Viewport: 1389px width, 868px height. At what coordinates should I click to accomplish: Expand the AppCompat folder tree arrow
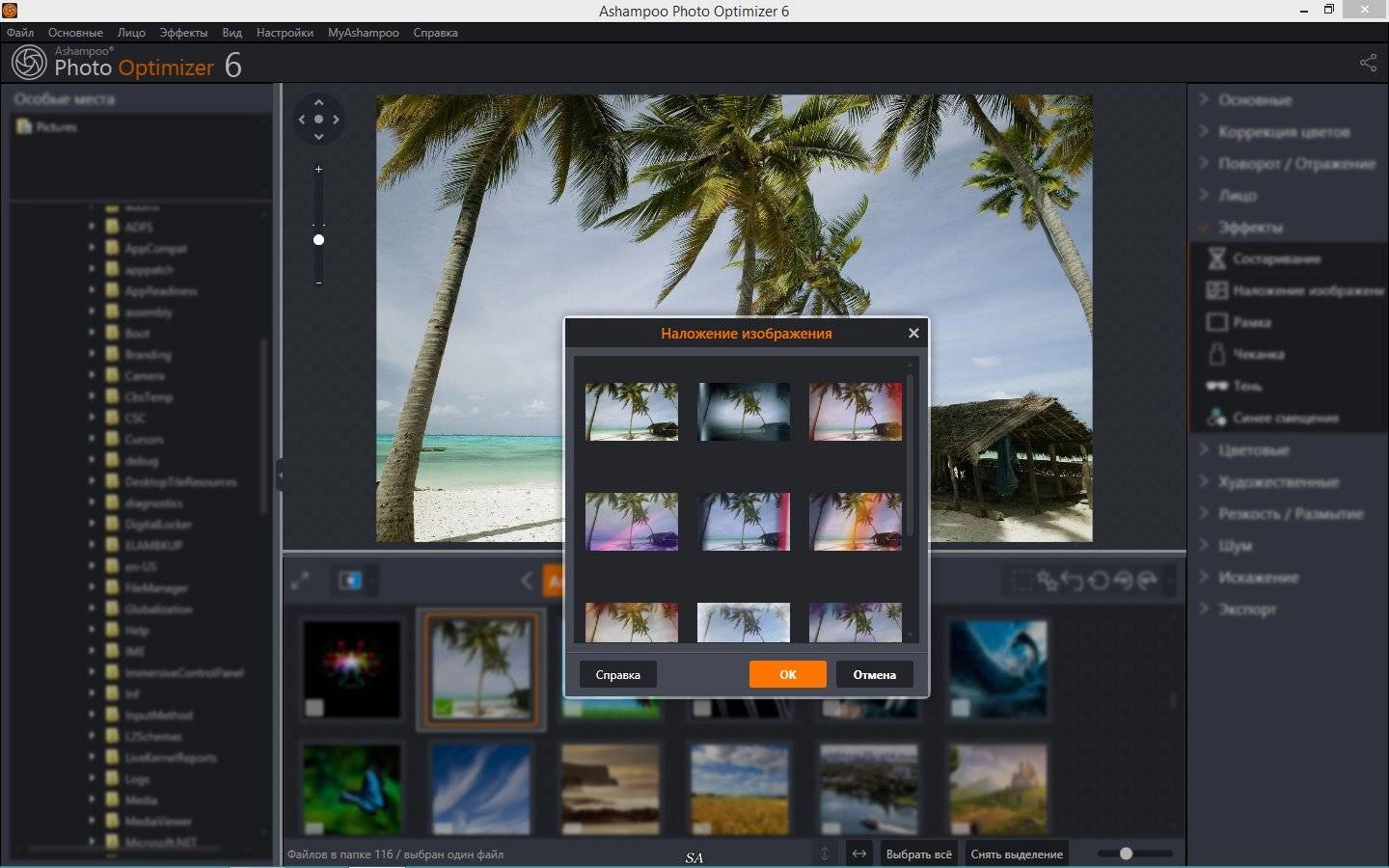[x=92, y=248]
